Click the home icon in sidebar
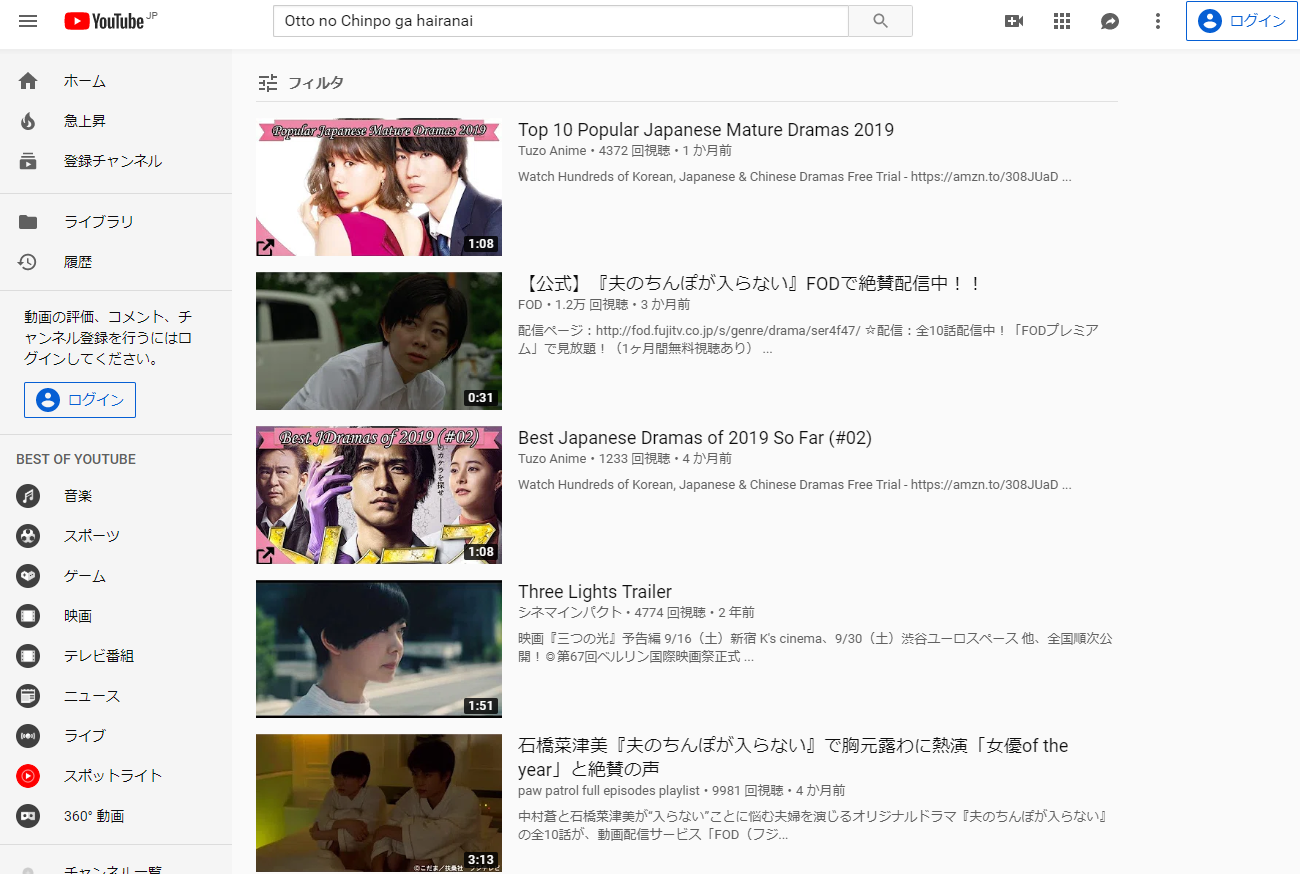 [x=28, y=81]
